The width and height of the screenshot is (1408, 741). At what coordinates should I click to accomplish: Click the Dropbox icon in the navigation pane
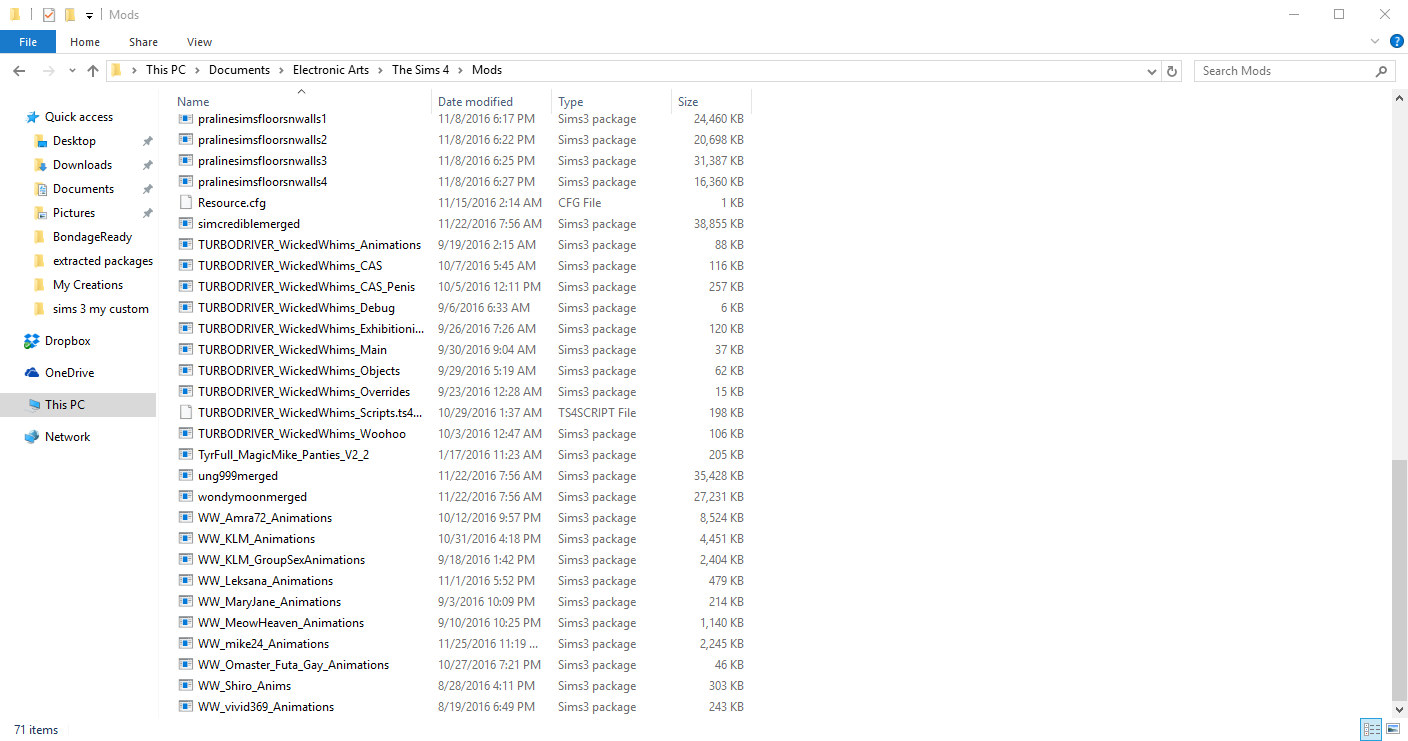pos(32,341)
